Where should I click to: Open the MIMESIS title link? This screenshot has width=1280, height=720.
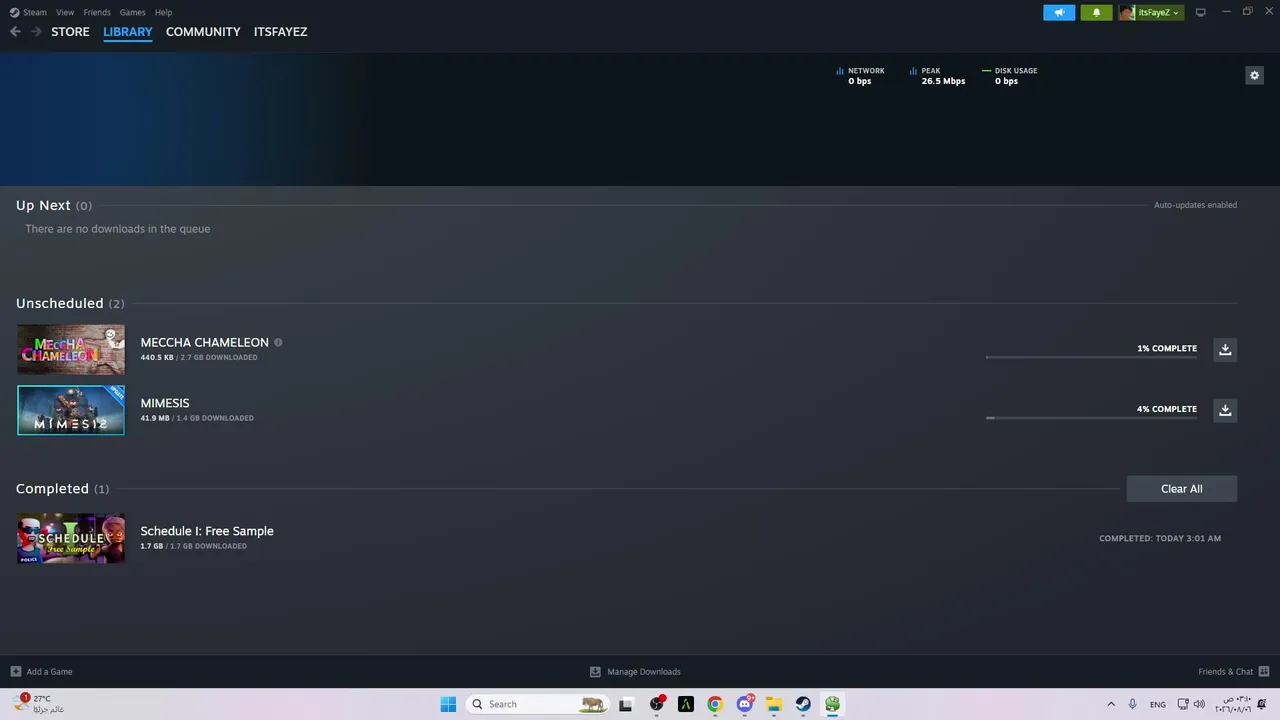tap(165, 403)
